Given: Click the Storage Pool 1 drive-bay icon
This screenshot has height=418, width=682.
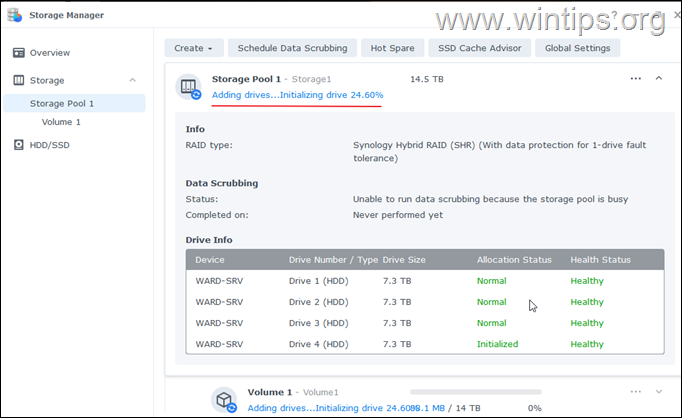Looking at the screenshot, I should [189, 87].
